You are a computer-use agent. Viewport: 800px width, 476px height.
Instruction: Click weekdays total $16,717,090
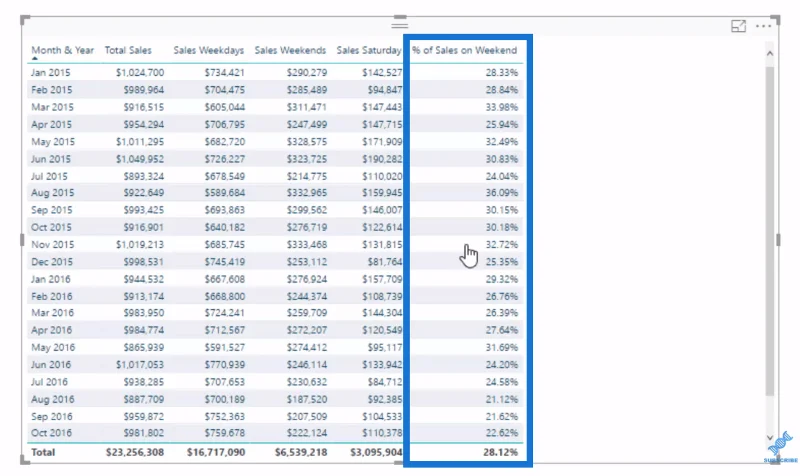tap(216, 453)
